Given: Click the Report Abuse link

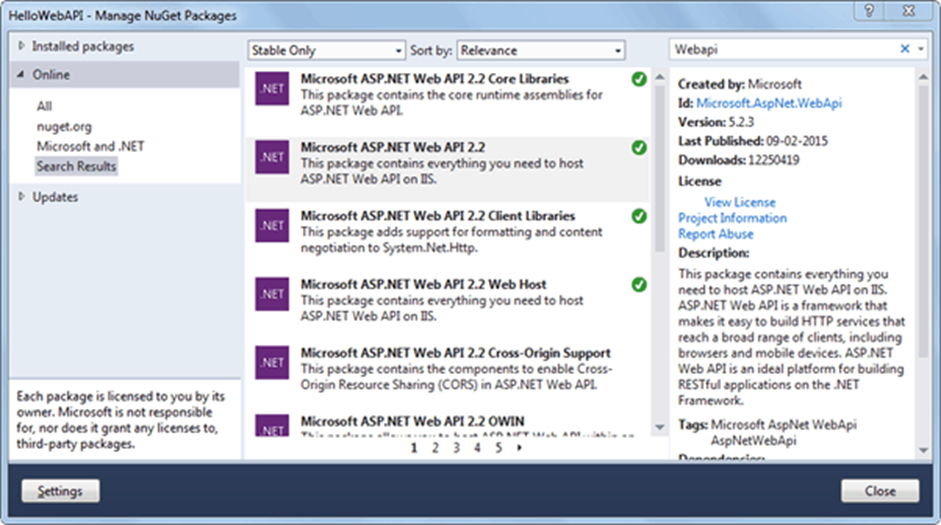Looking at the screenshot, I should point(715,234).
